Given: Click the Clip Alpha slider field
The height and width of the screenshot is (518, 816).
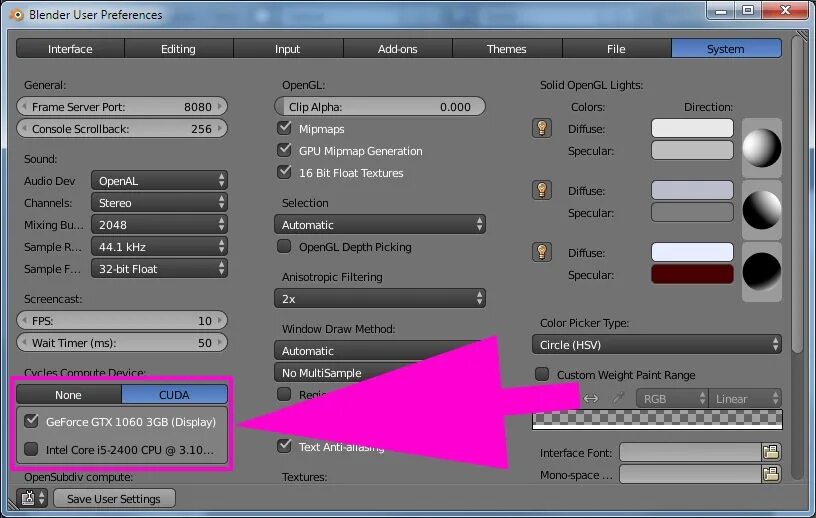Looking at the screenshot, I should coord(380,106).
